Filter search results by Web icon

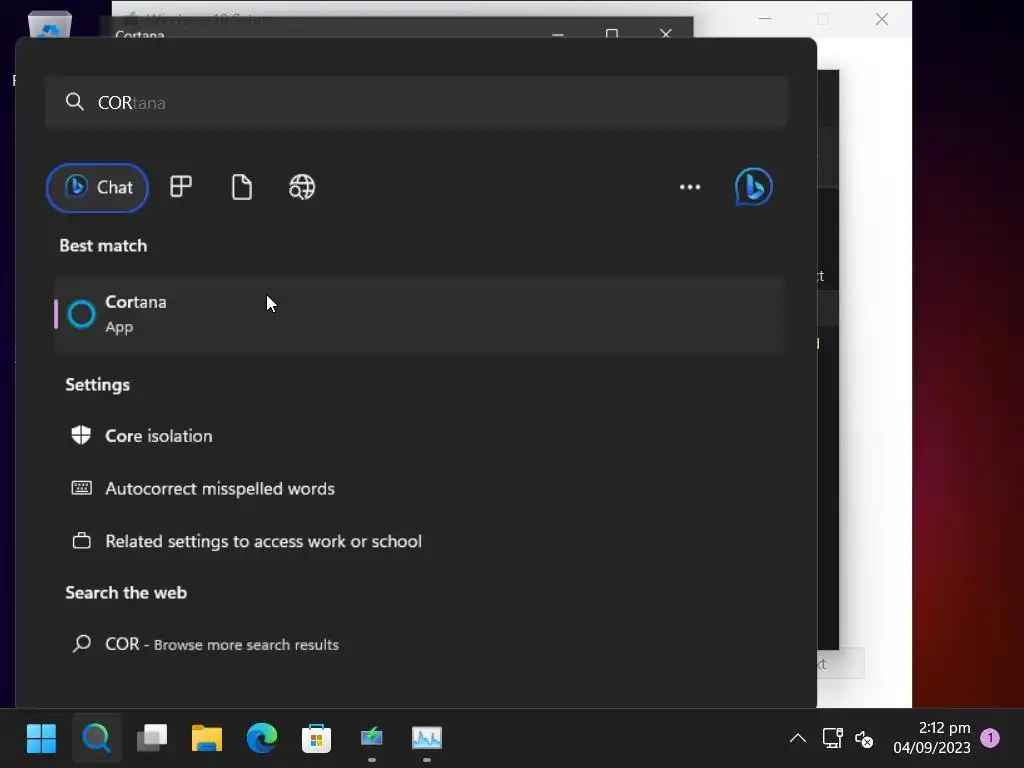click(302, 187)
